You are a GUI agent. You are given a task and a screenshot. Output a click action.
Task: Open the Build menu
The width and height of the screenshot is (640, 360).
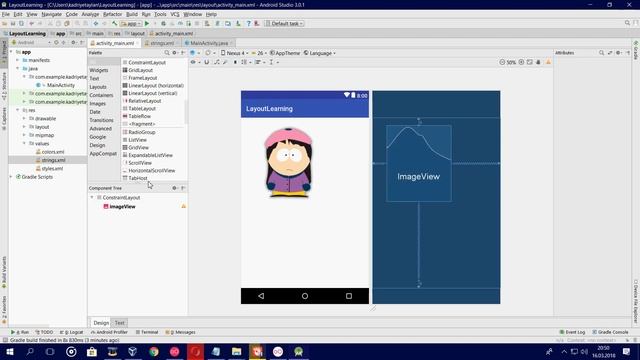tap(131, 14)
